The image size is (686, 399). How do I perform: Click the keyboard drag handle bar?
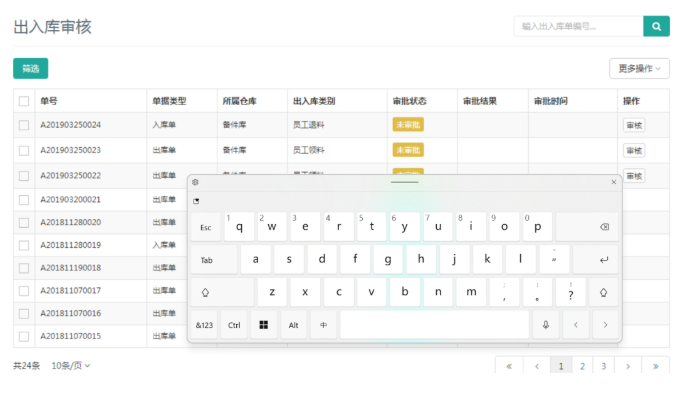coord(405,182)
